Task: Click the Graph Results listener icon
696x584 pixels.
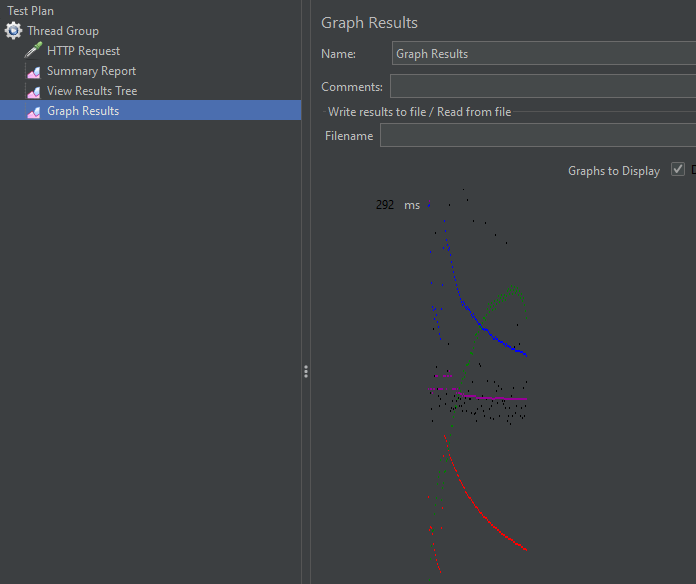Action: (34, 111)
